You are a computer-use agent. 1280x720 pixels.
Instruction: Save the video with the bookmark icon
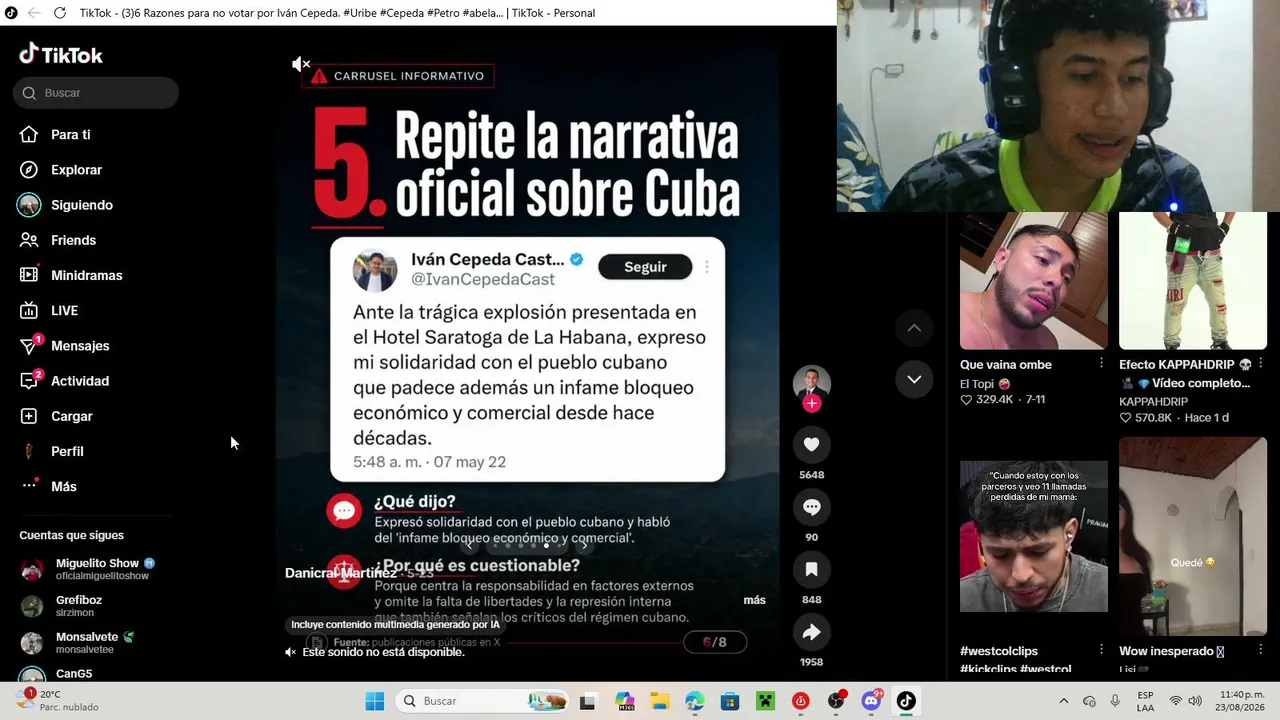click(811, 570)
